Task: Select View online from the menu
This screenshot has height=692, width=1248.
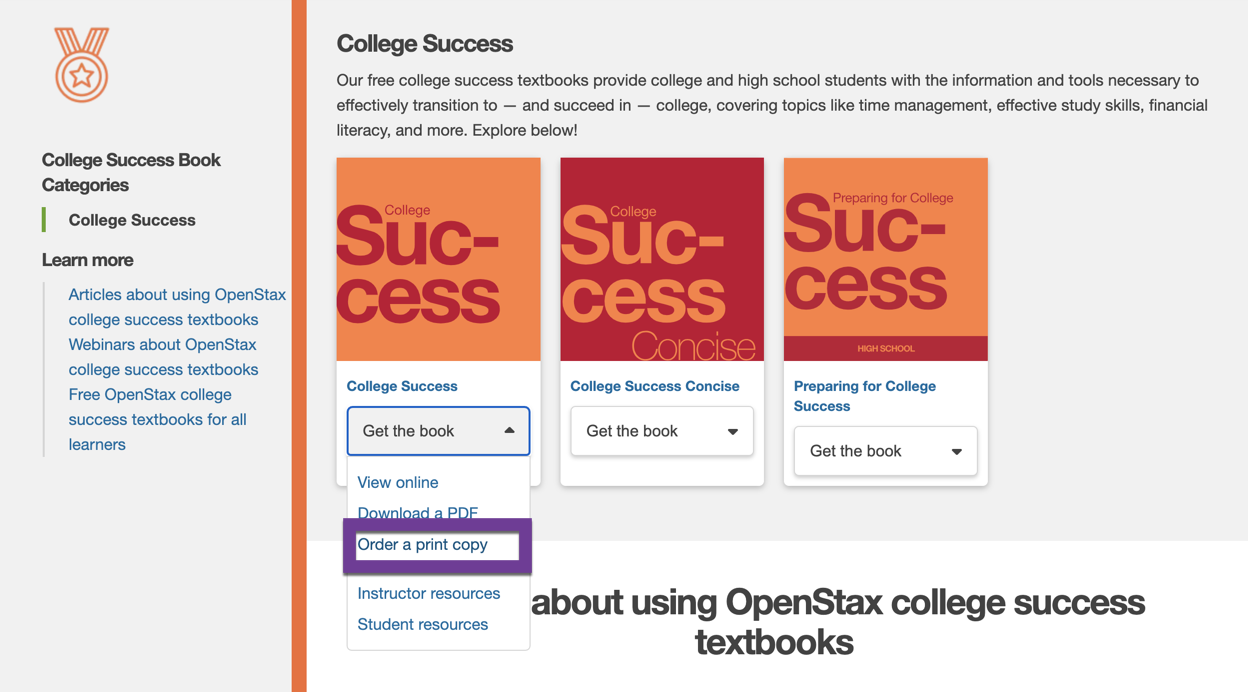Action: point(397,482)
